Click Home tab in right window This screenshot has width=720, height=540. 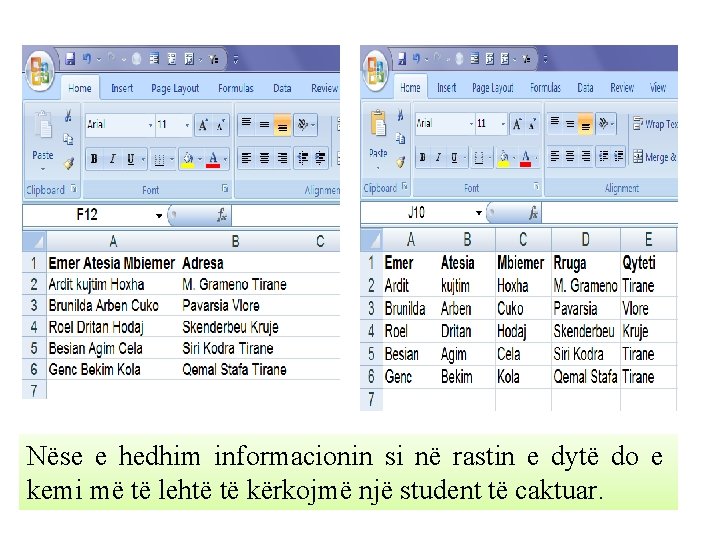(410, 87)
